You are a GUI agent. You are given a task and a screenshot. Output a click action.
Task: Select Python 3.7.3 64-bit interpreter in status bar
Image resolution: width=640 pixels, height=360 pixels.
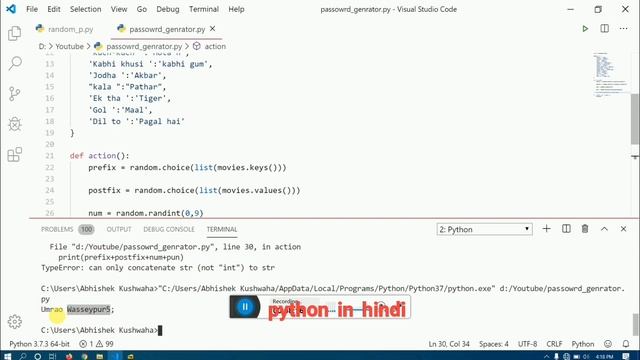(x=39, y=344)
